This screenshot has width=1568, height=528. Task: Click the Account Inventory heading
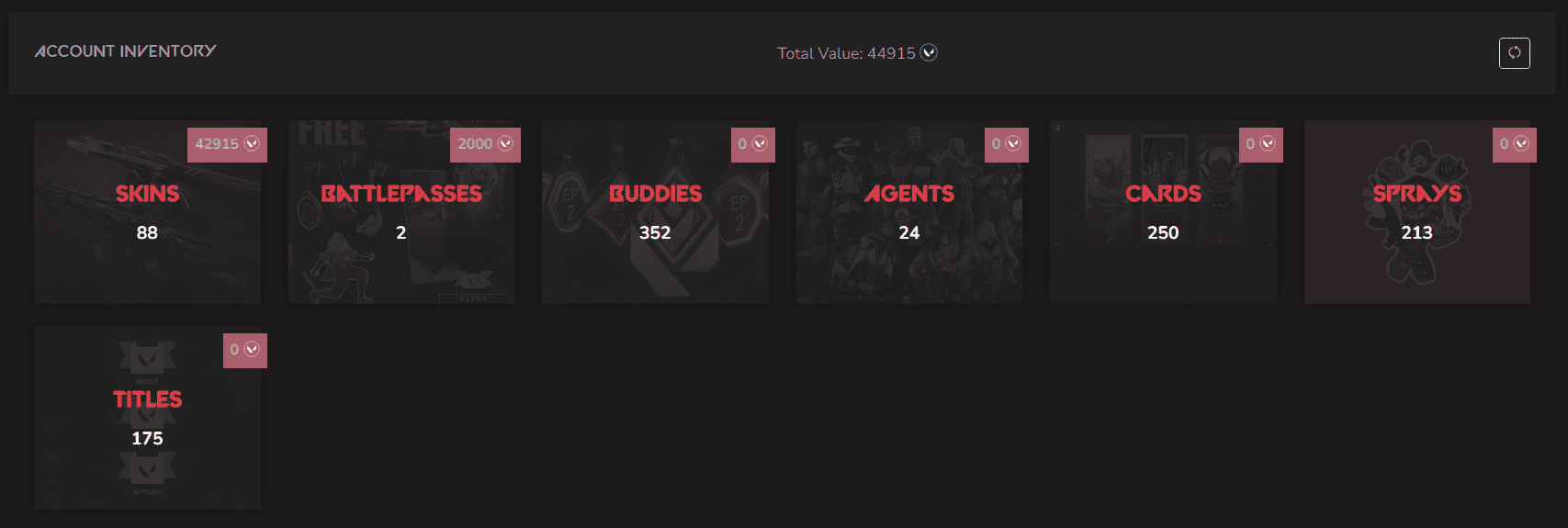point(126,51)
